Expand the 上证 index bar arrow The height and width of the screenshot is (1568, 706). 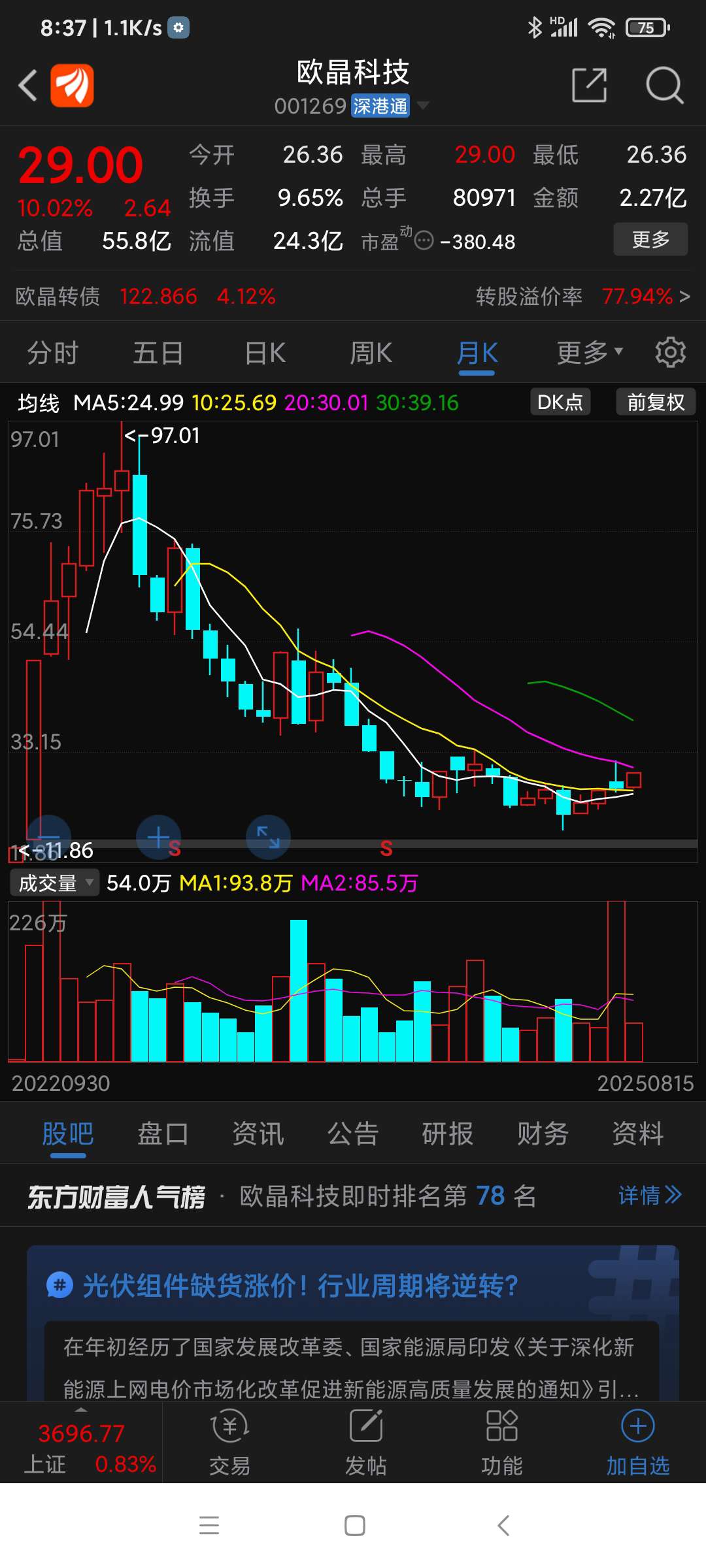pyautogui.click(x=80, y=1410)
